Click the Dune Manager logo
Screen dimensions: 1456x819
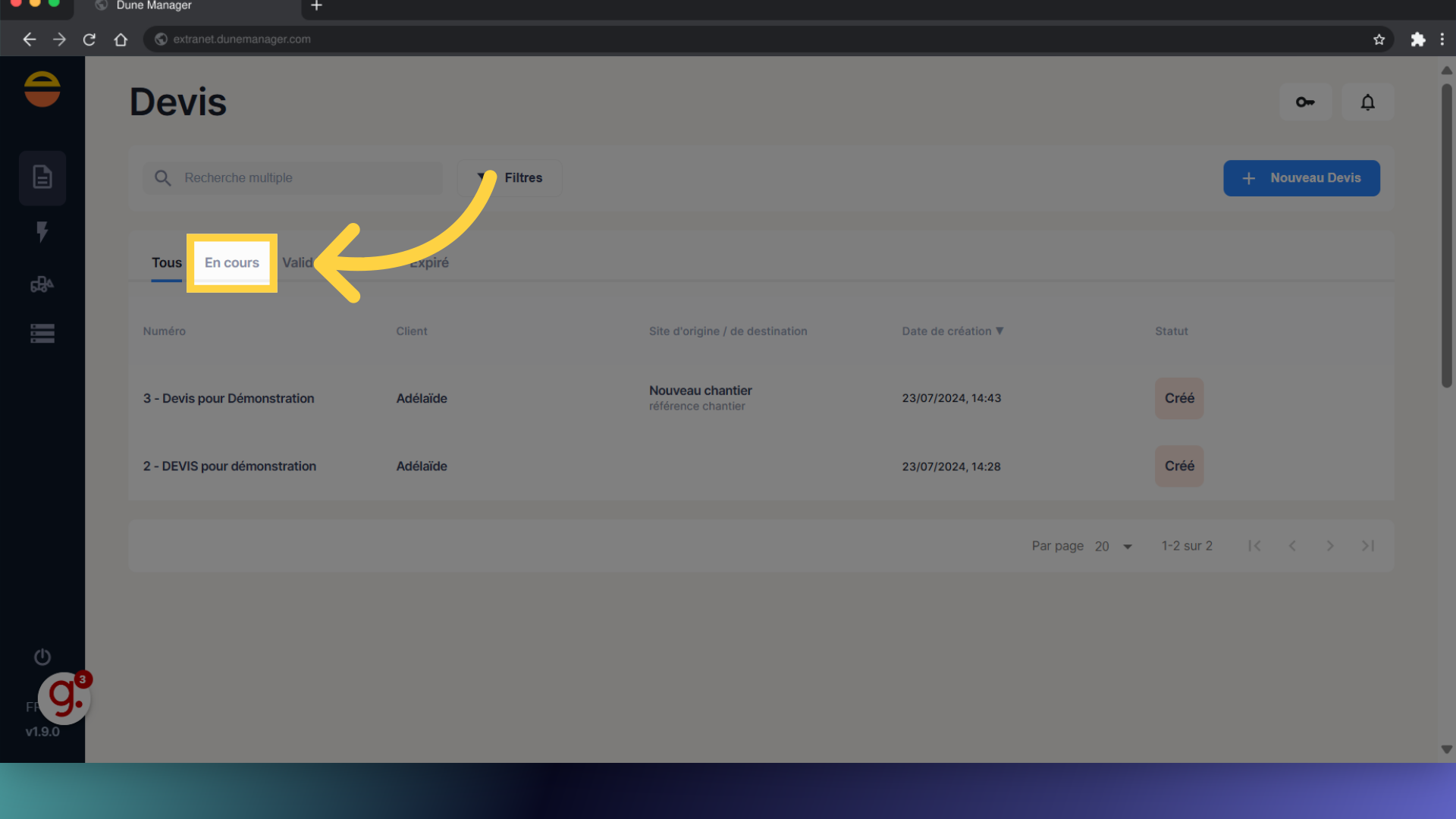tap(42, 89)
